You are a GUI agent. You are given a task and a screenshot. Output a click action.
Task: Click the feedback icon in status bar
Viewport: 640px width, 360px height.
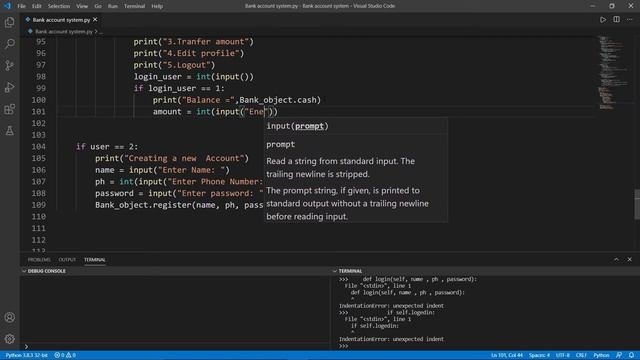619,355
